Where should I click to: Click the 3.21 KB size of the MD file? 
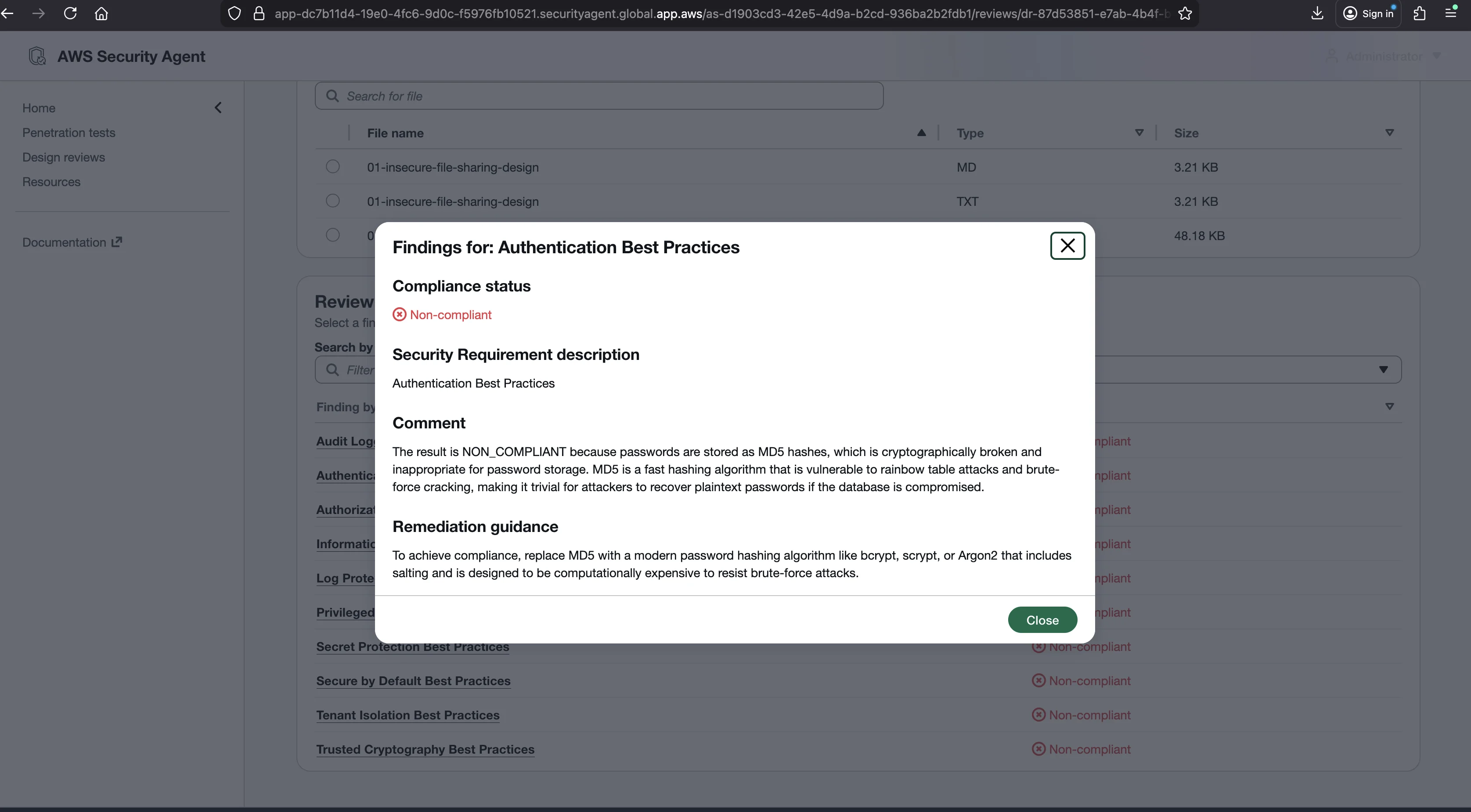click(x=1196, y=167)
